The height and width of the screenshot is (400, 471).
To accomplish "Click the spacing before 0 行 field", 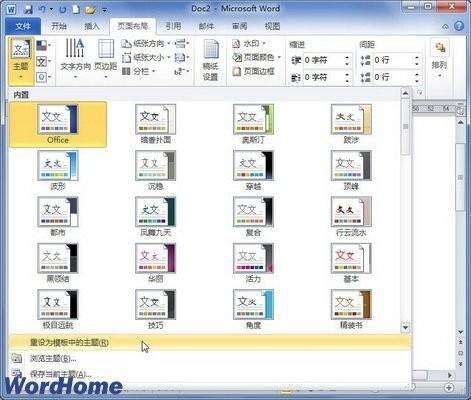I will click(393, 60).
